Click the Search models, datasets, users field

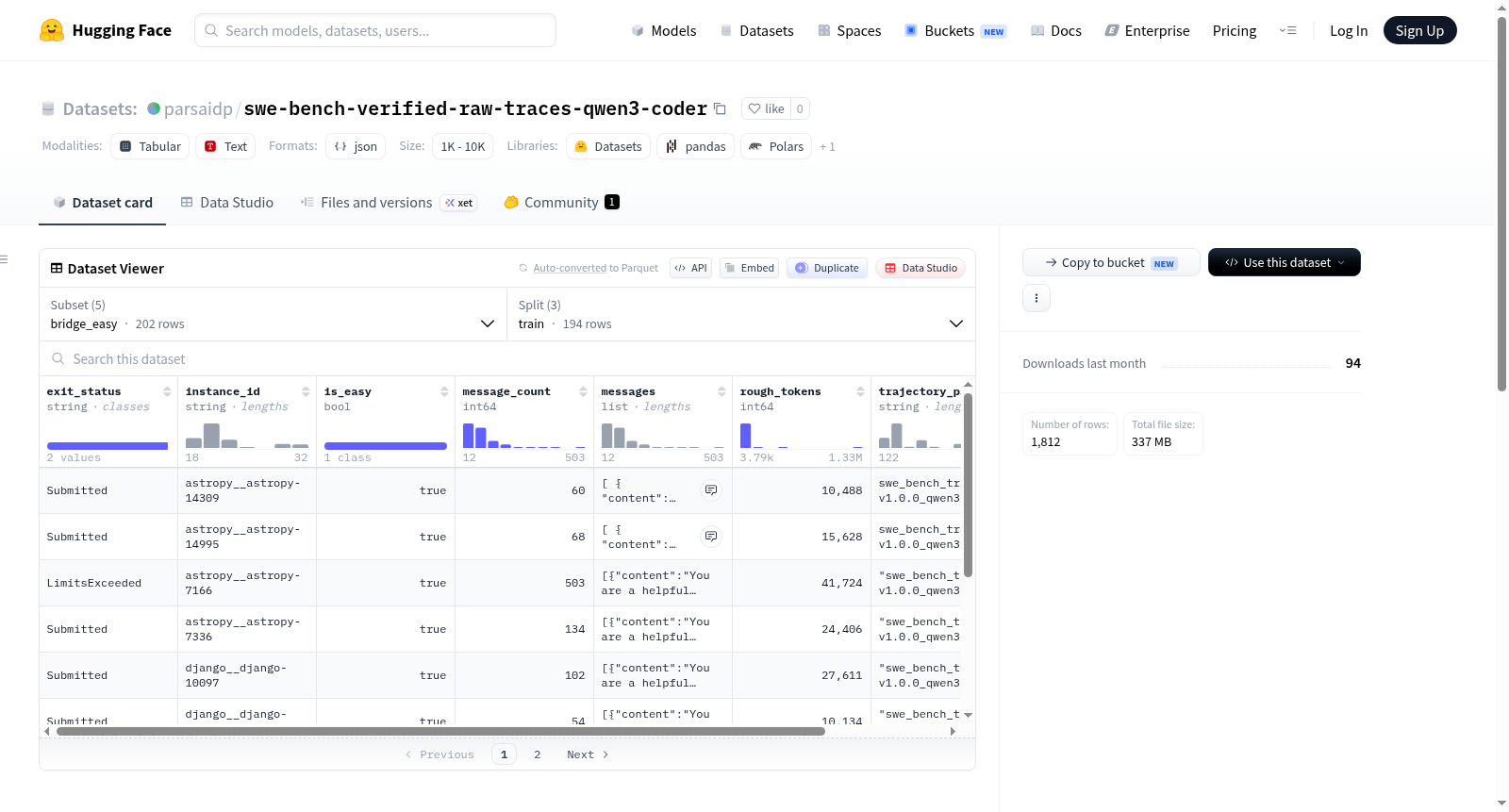click(x=375, y=30)
